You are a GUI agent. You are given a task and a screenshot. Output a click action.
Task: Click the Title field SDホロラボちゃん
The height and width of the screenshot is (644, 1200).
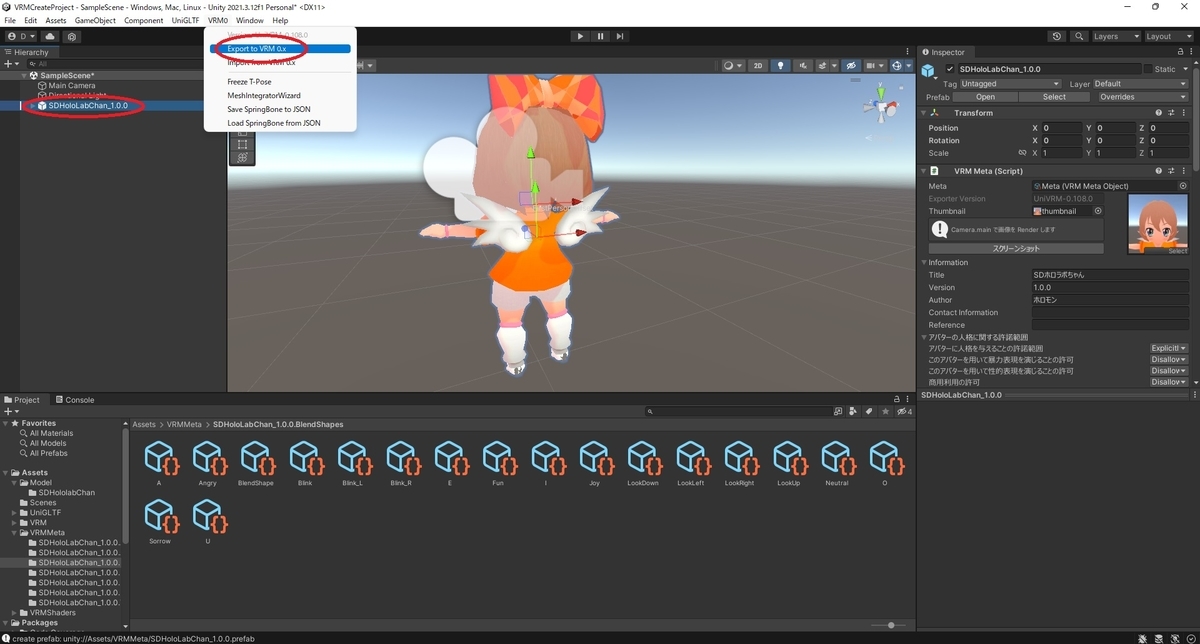1110,275
